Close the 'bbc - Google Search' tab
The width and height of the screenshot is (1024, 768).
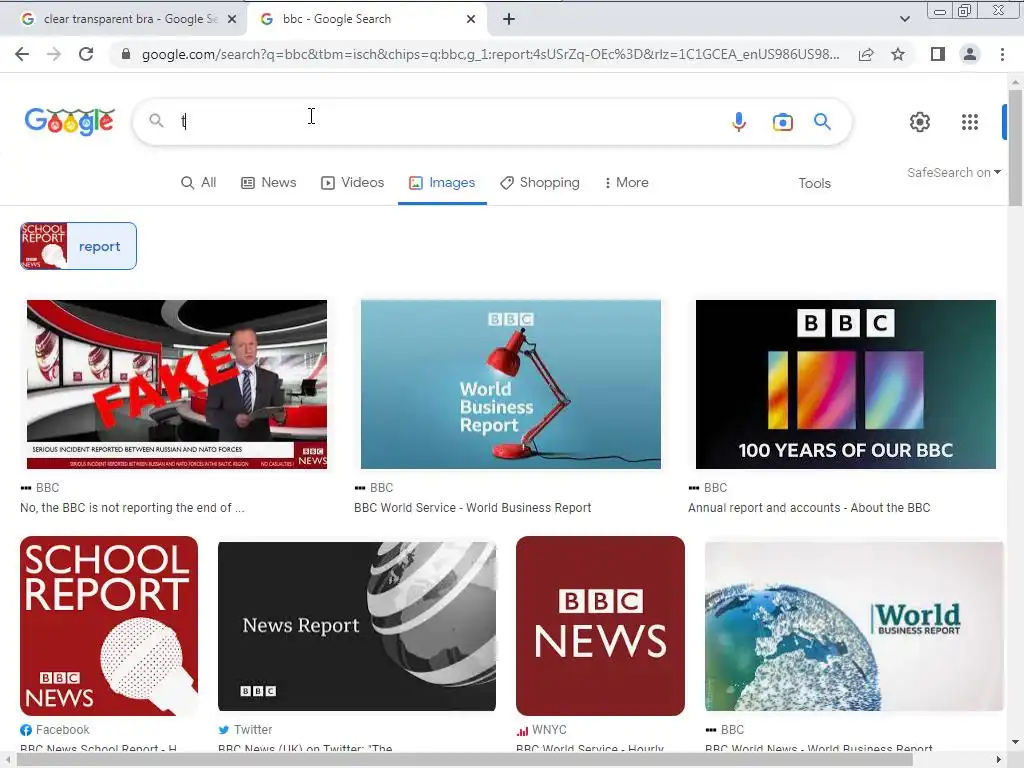471,19
